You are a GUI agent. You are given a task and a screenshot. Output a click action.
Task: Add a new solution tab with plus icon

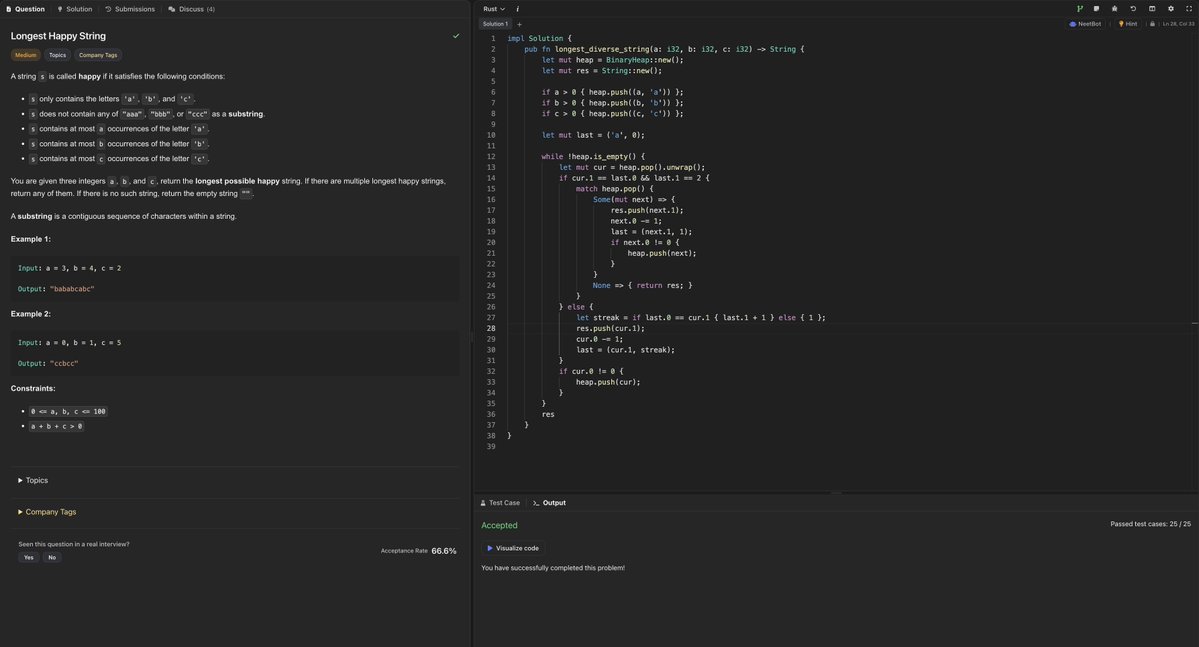point(519,24)
